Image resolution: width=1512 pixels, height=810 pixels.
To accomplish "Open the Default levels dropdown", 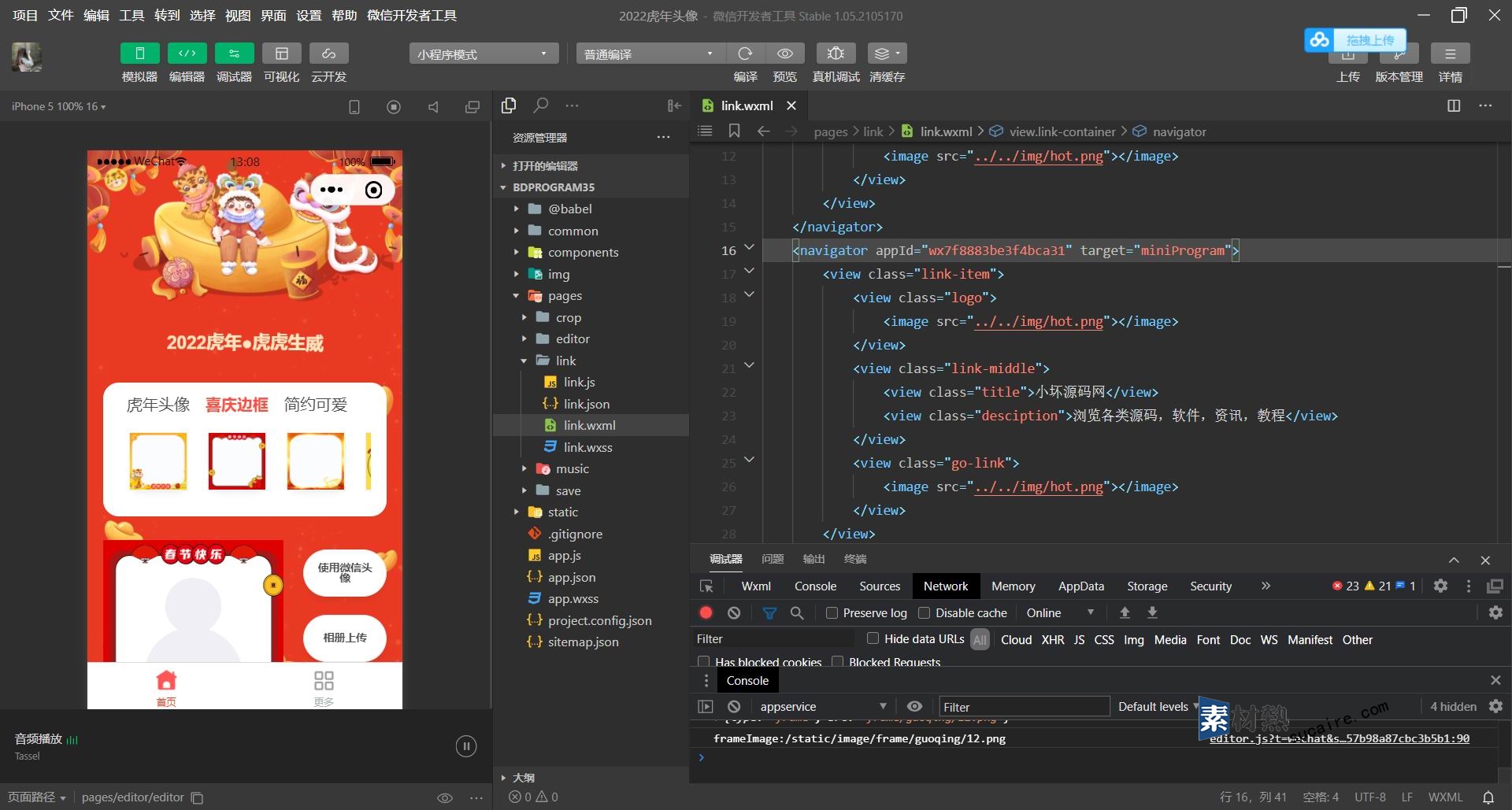I will click(1158, 706).
